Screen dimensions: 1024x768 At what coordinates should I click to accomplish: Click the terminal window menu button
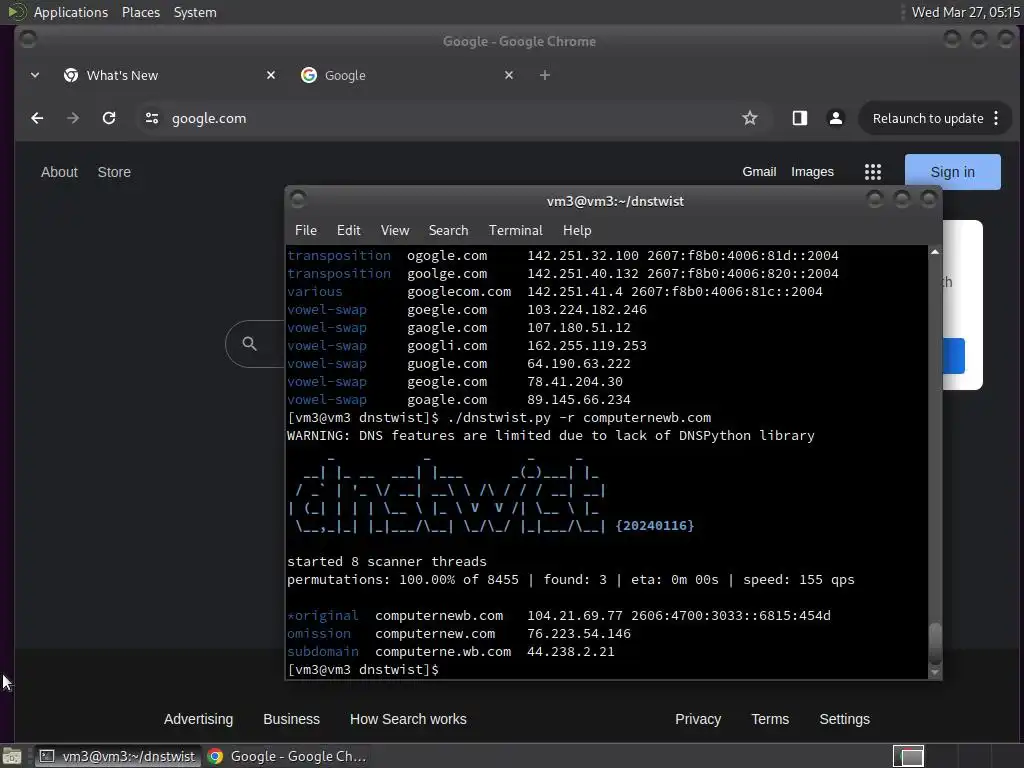tap(298, 199)
